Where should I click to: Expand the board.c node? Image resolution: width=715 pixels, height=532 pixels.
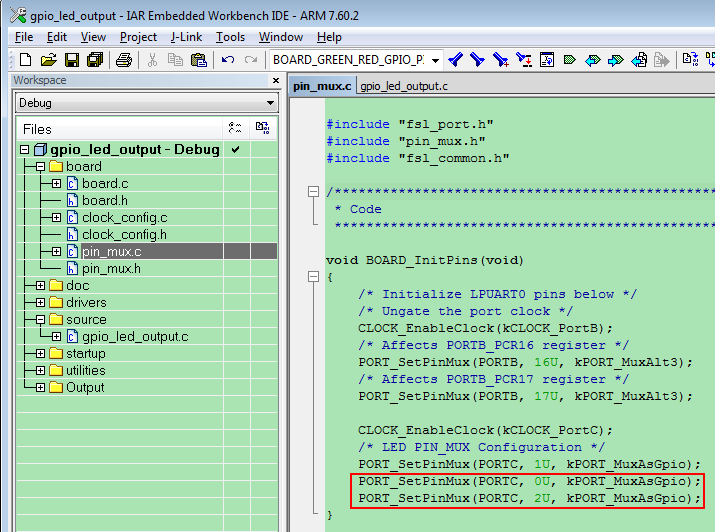tap(56, 183)
